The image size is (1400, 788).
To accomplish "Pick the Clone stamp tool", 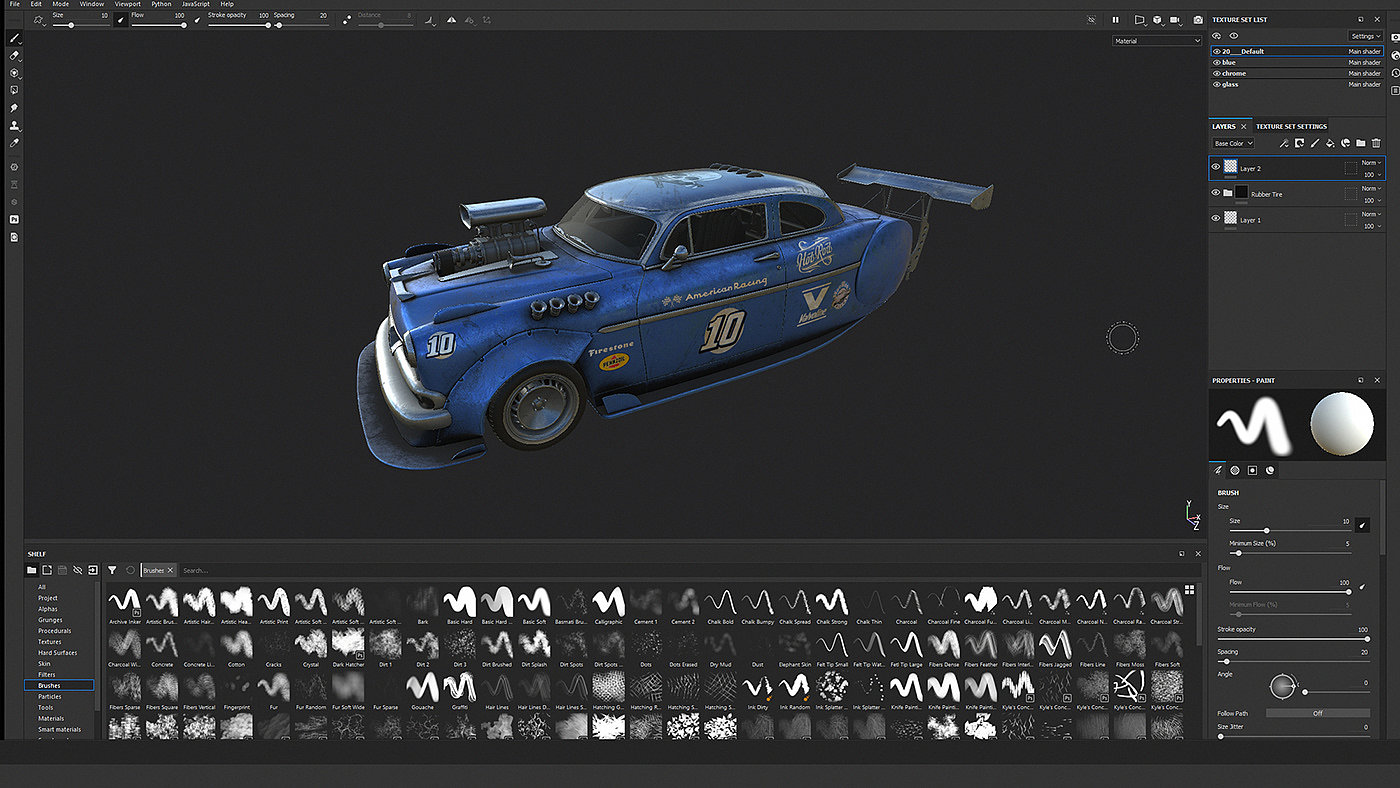I will [x=14, y=126].
